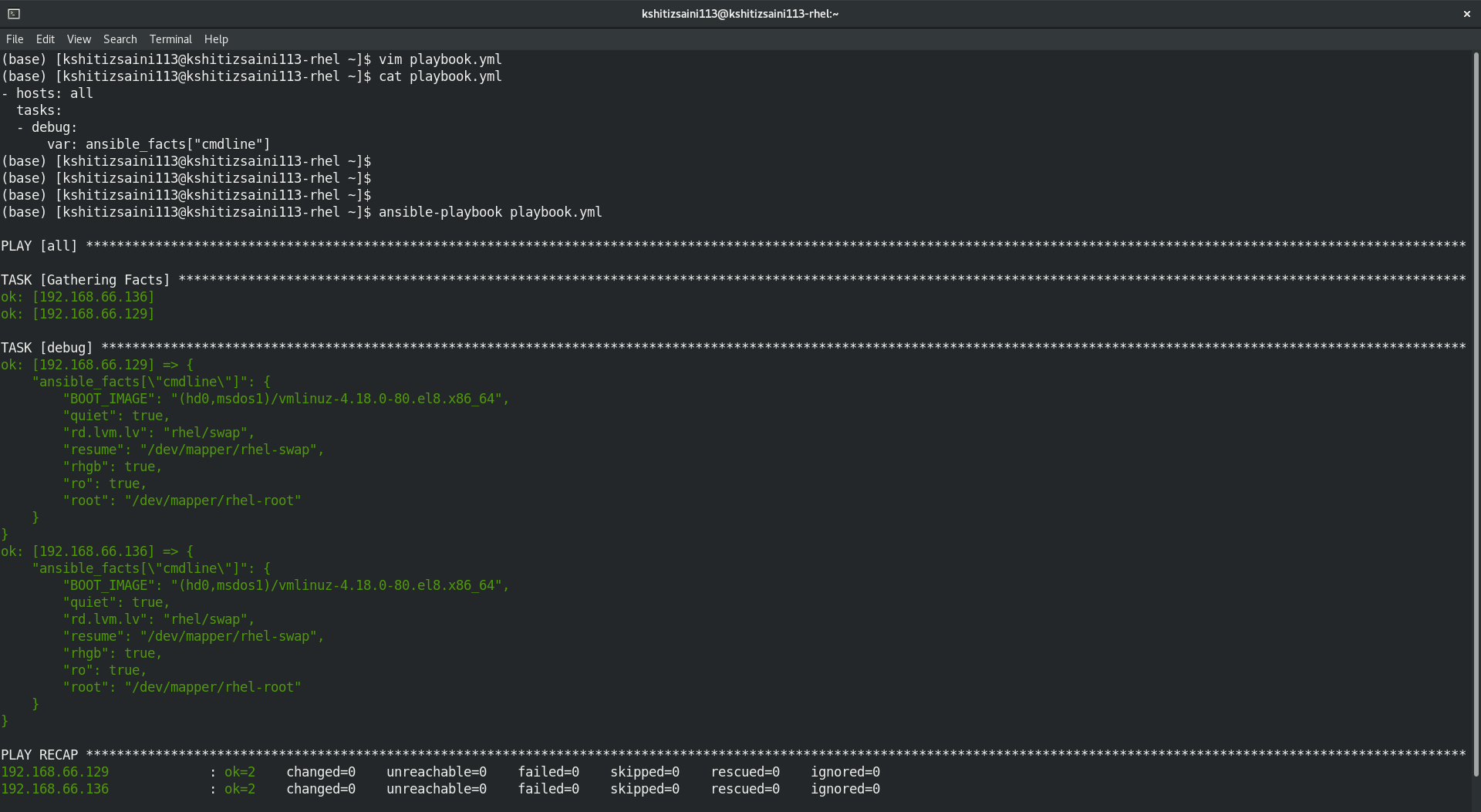The height and width of the screenshot is (812, 1481).
Task: Click the 'vim playbook.yml' command text
Action: click(440, 59)
